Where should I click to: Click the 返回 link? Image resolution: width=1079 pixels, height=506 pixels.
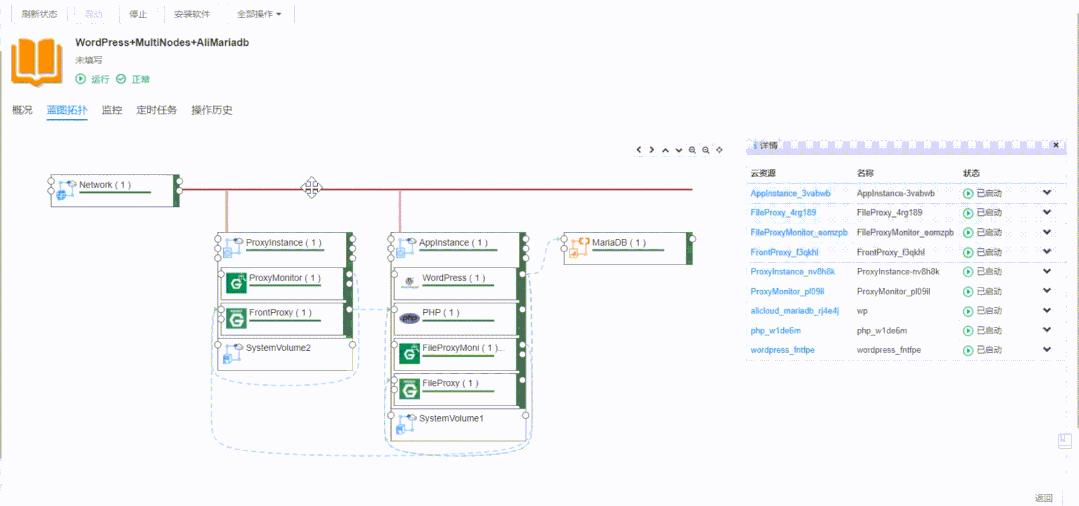pos(1044,498)
